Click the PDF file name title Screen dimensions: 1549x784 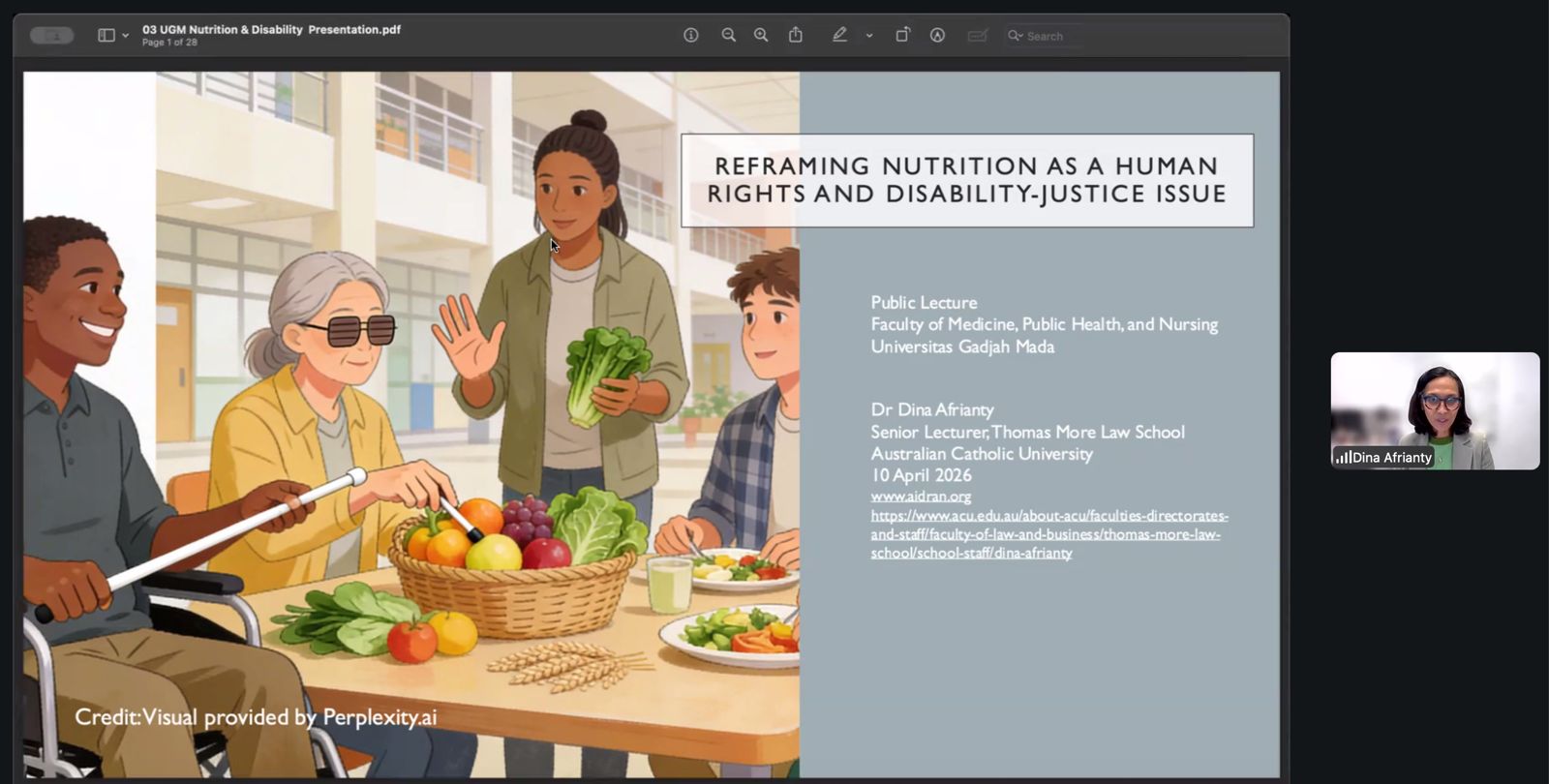[x=271, y=30]
